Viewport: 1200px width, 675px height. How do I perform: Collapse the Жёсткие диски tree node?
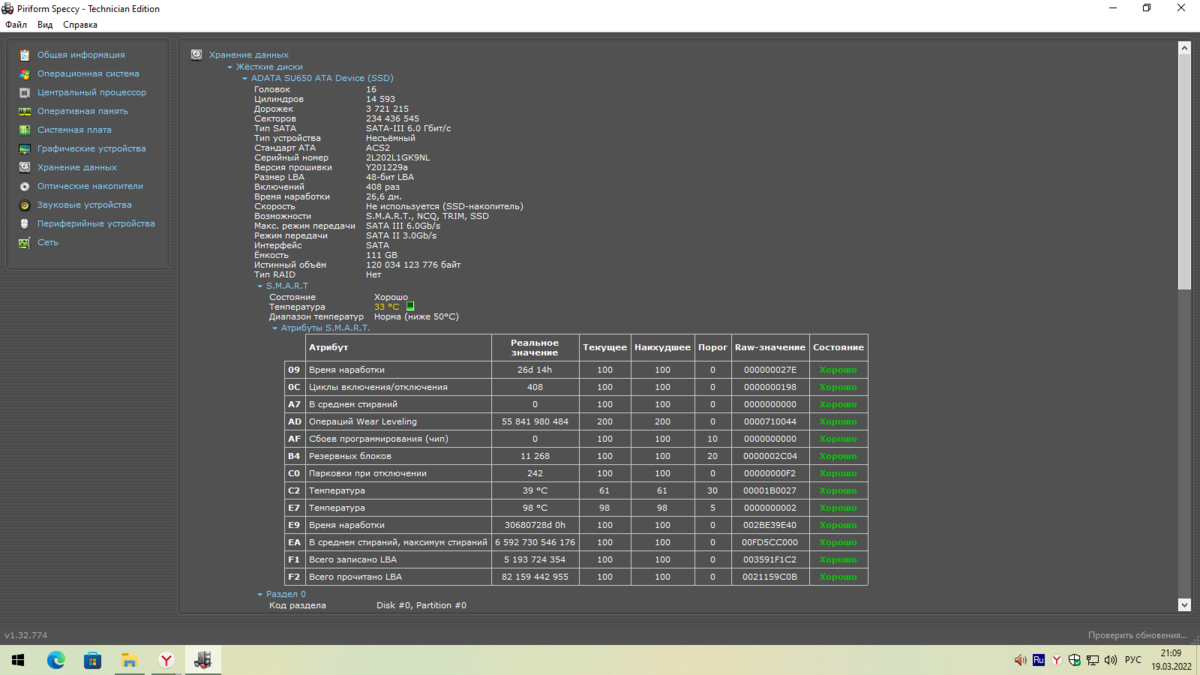tap(230, 67)
